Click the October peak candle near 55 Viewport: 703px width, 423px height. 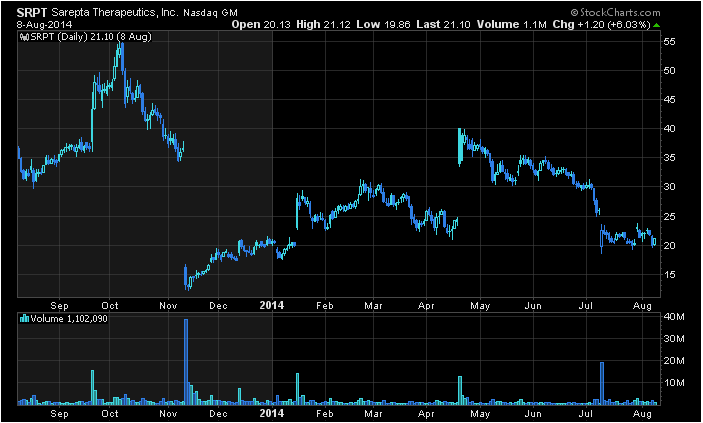(x=122, y=58)
